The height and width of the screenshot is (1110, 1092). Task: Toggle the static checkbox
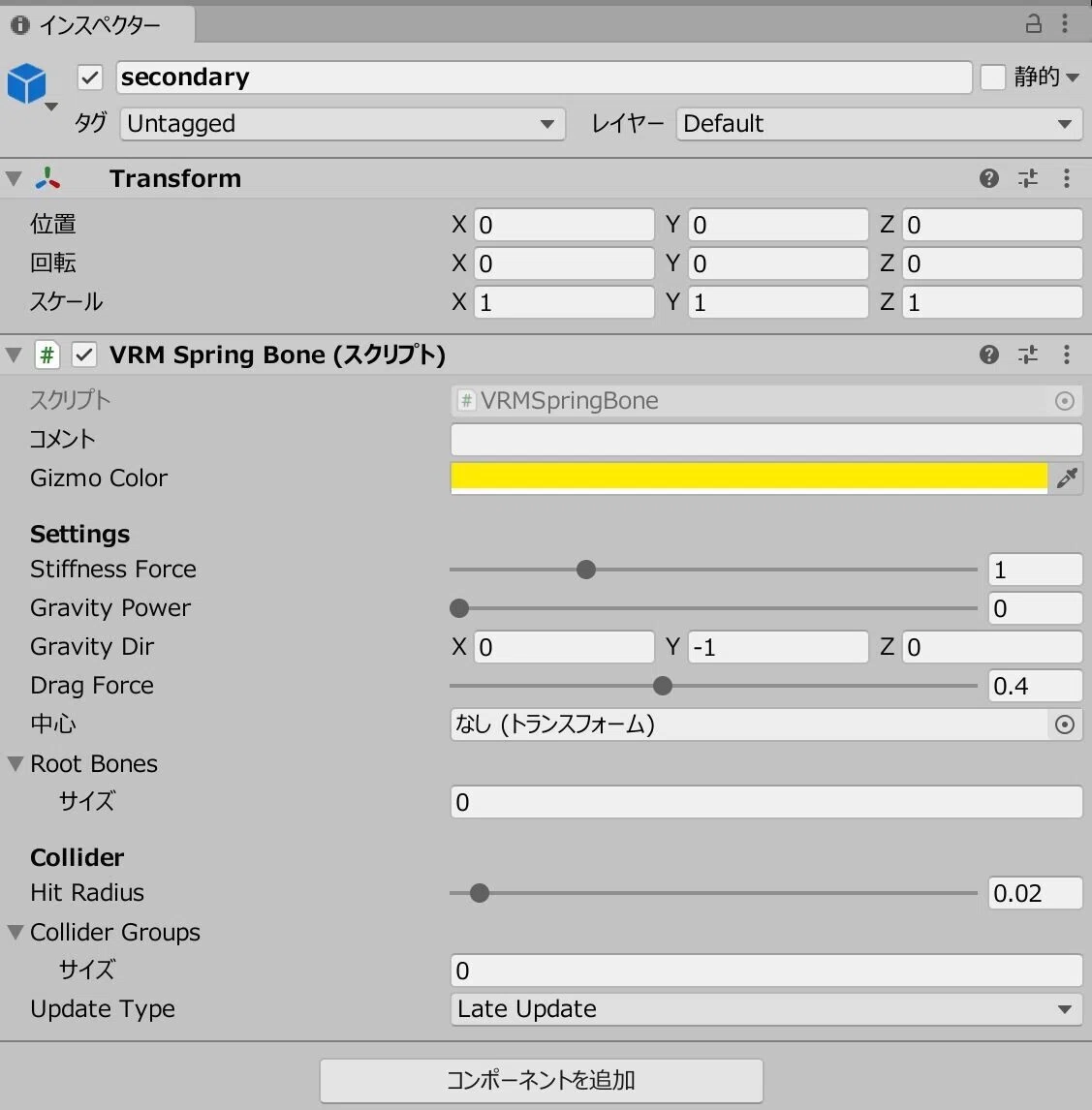[x=993, y=77]
